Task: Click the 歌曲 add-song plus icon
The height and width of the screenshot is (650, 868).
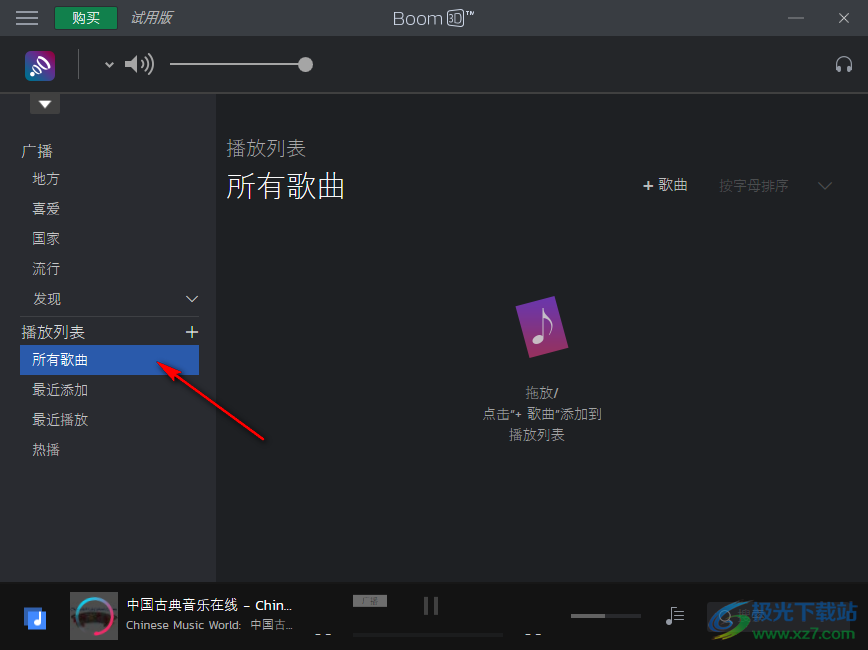Action: coord(664,185)
